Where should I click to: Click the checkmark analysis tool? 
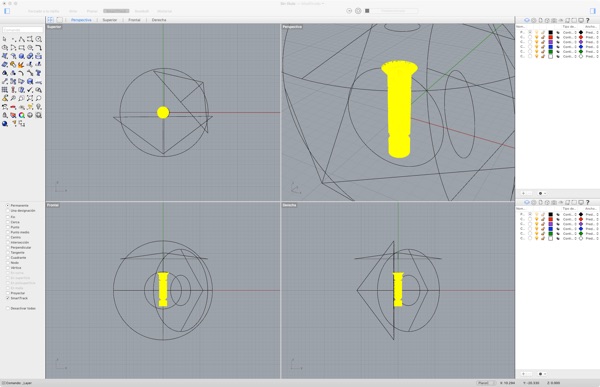[30, 90]
